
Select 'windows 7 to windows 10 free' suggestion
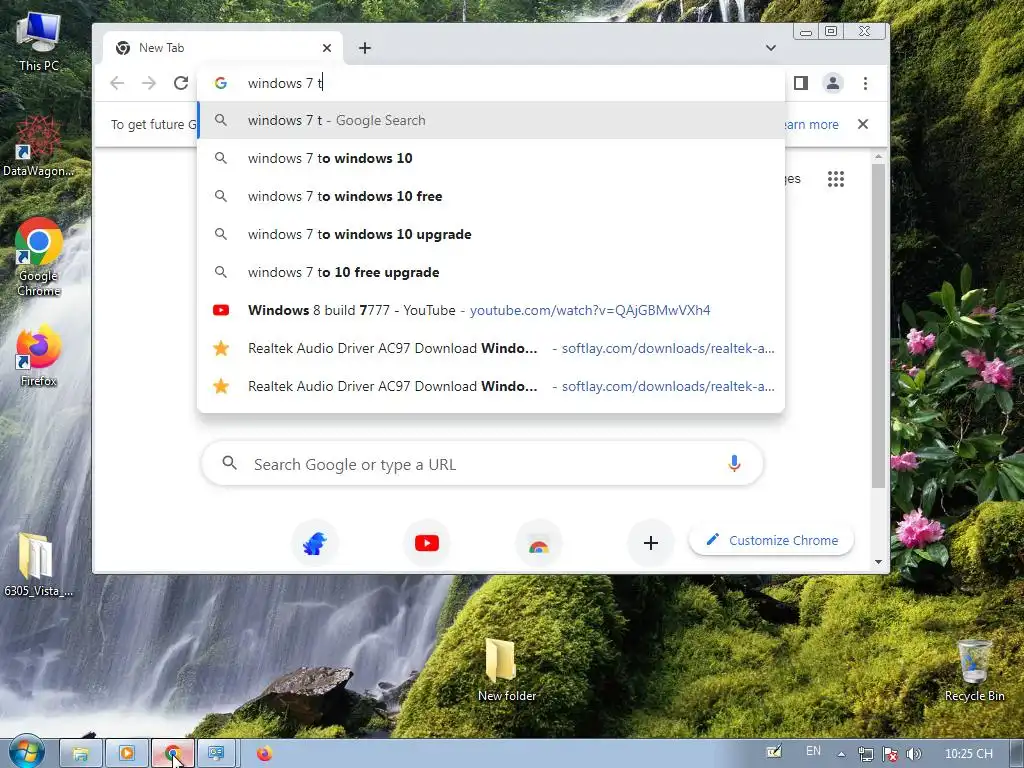pyautogui.click(x=491, y=196)
